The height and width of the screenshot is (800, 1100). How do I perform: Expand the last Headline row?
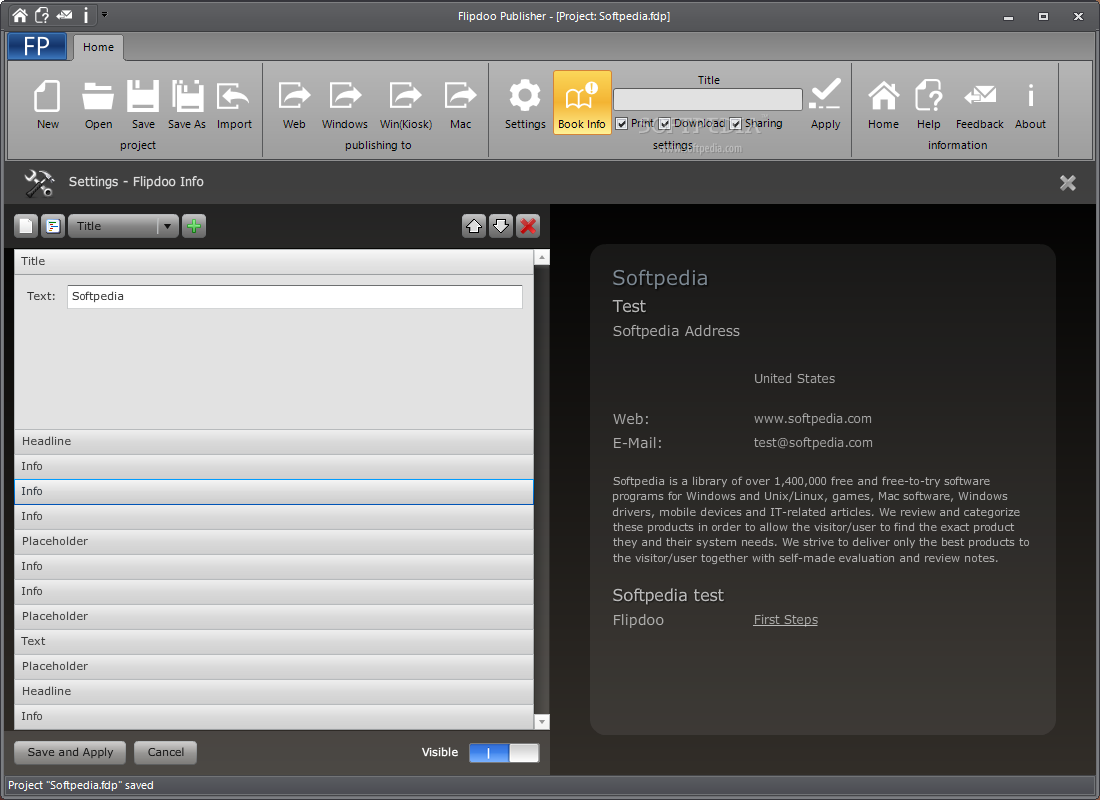click(x=274, y=691)
